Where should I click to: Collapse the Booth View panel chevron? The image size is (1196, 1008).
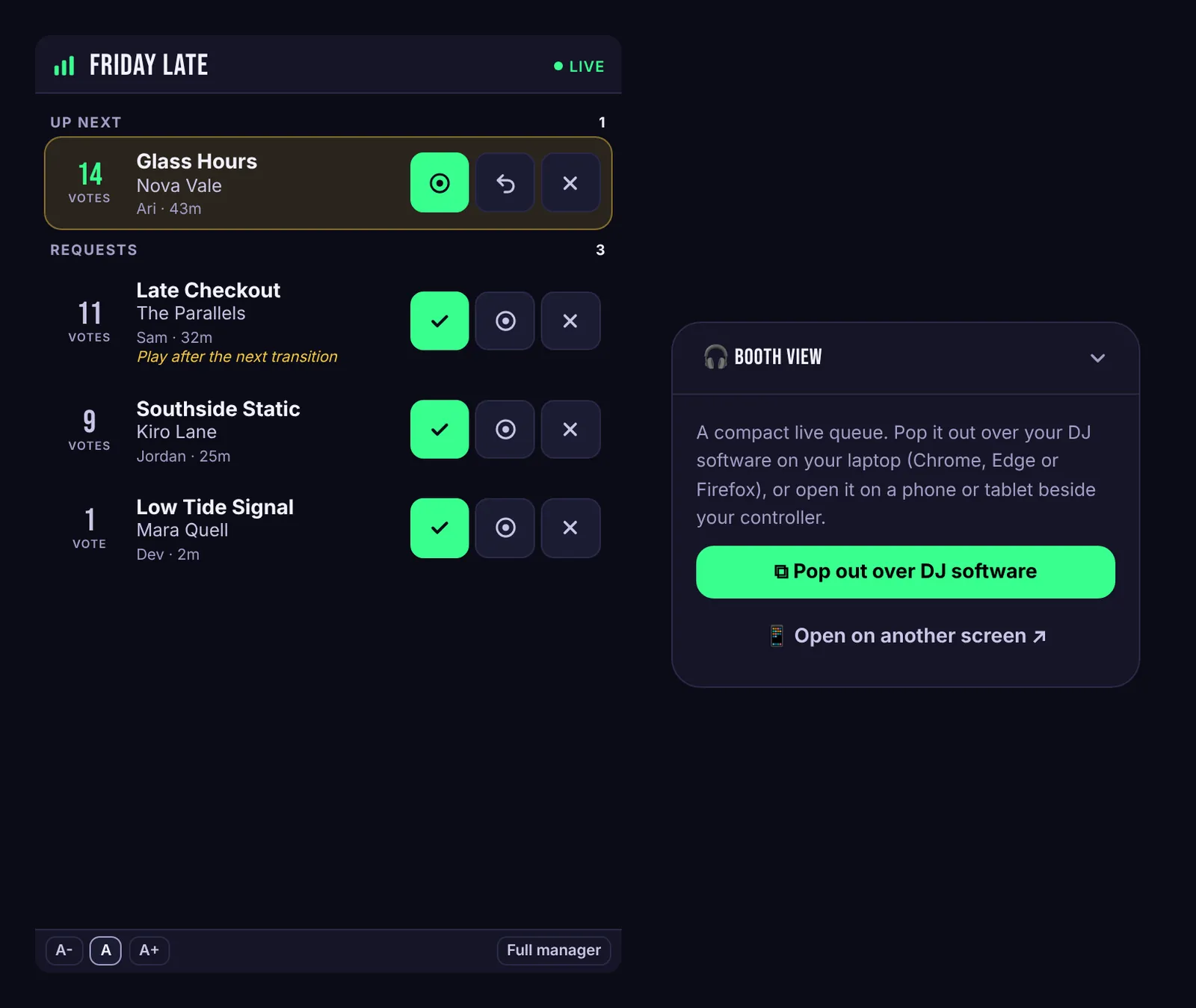(x=1097, y=358)
